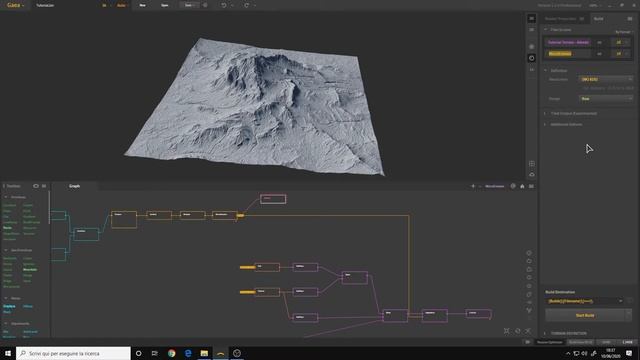This screenshot has width=640, height=360.
Task: Open Task View from taskbar
Action: click(x=155, y=353)
